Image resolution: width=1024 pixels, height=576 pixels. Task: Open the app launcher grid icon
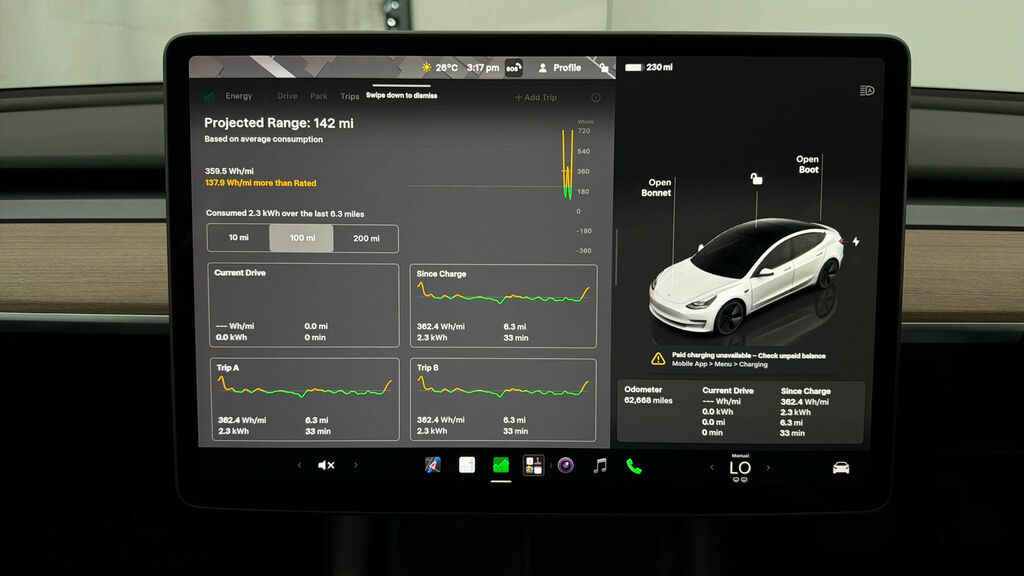[x=534, y=465]
